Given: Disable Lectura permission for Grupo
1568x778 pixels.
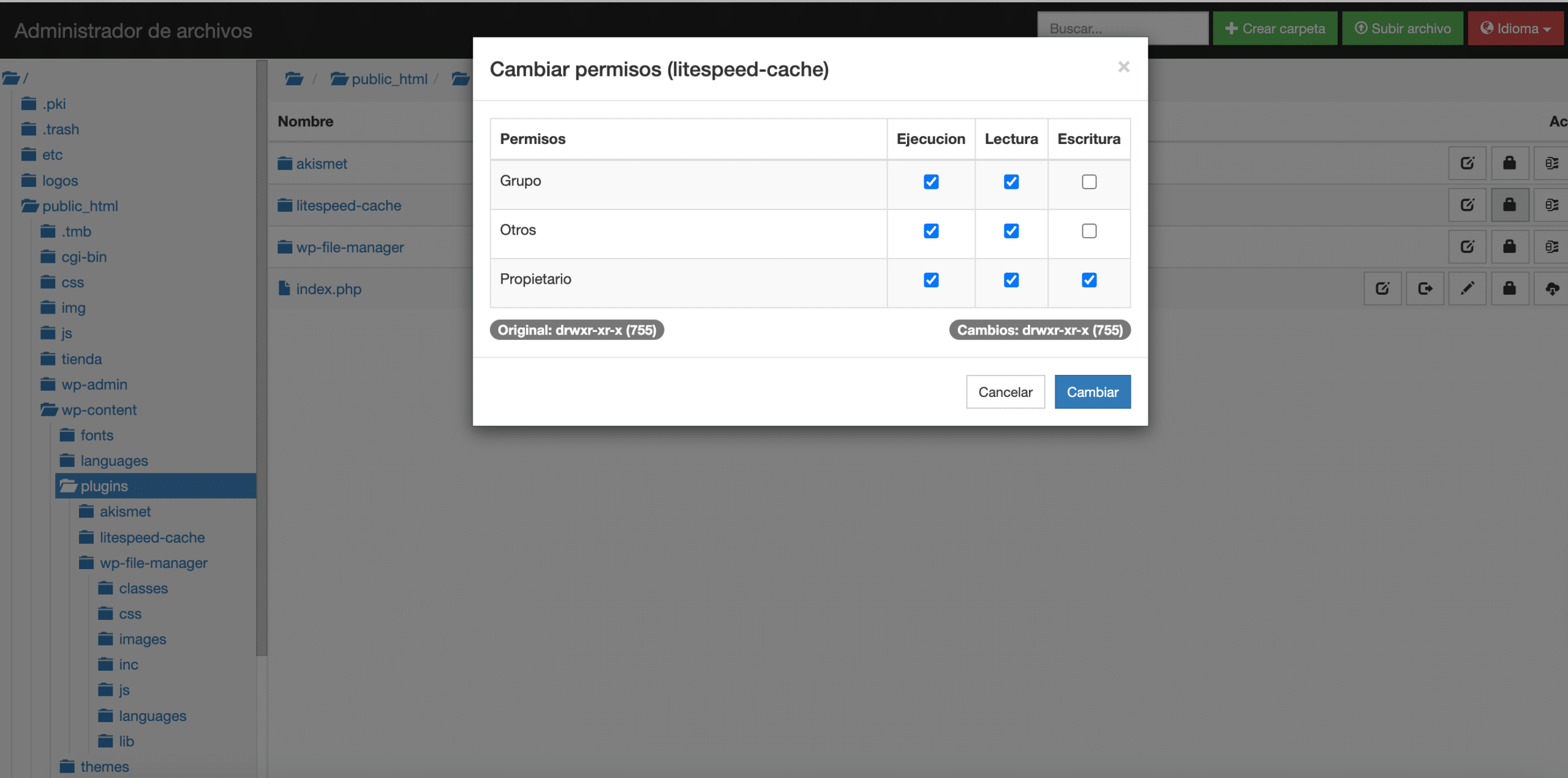Looking at the screenshot, I should click(x=1011, y=182).
